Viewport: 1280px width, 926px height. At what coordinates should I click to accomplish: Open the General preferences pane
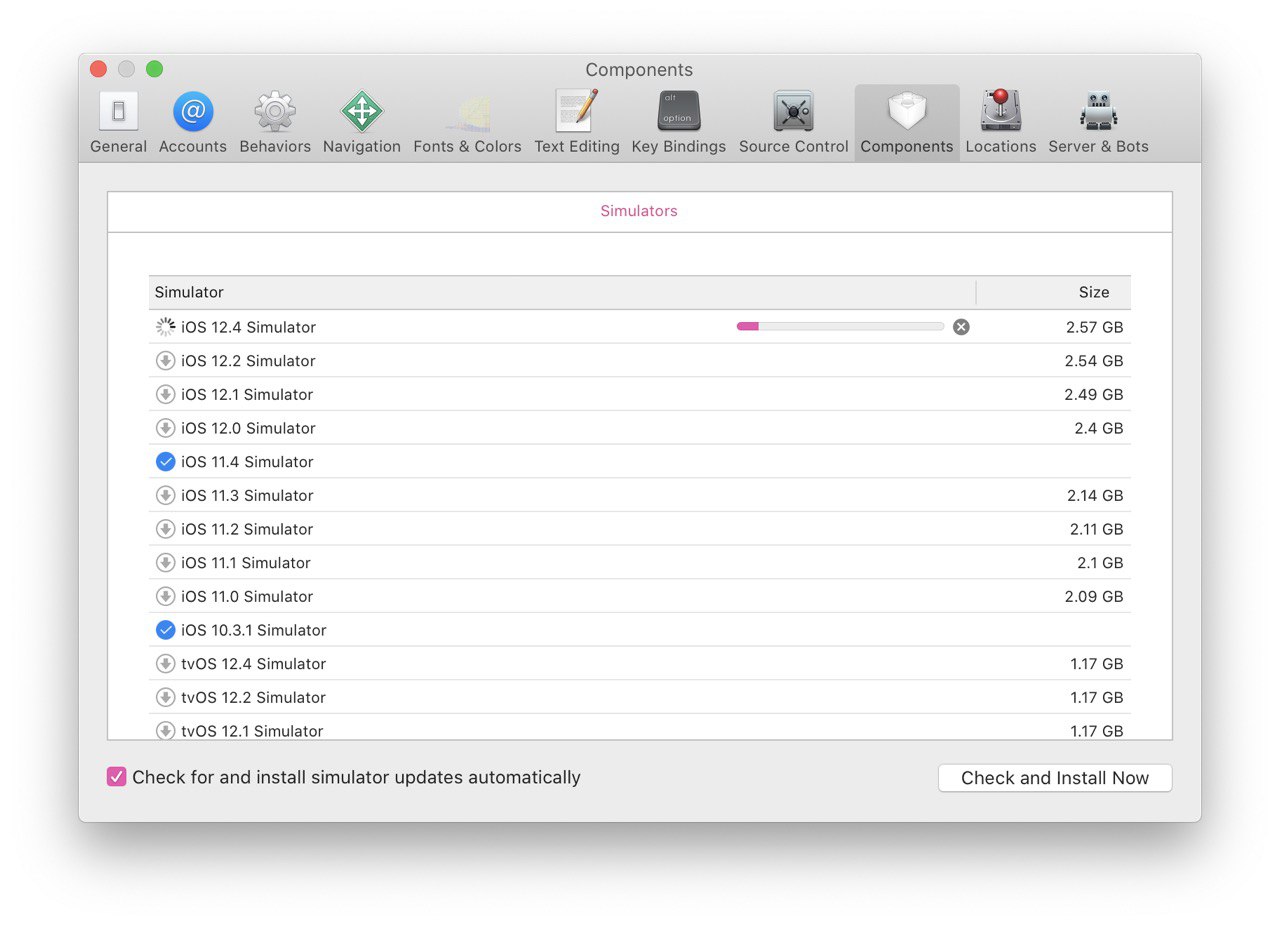tap(118, 123)
